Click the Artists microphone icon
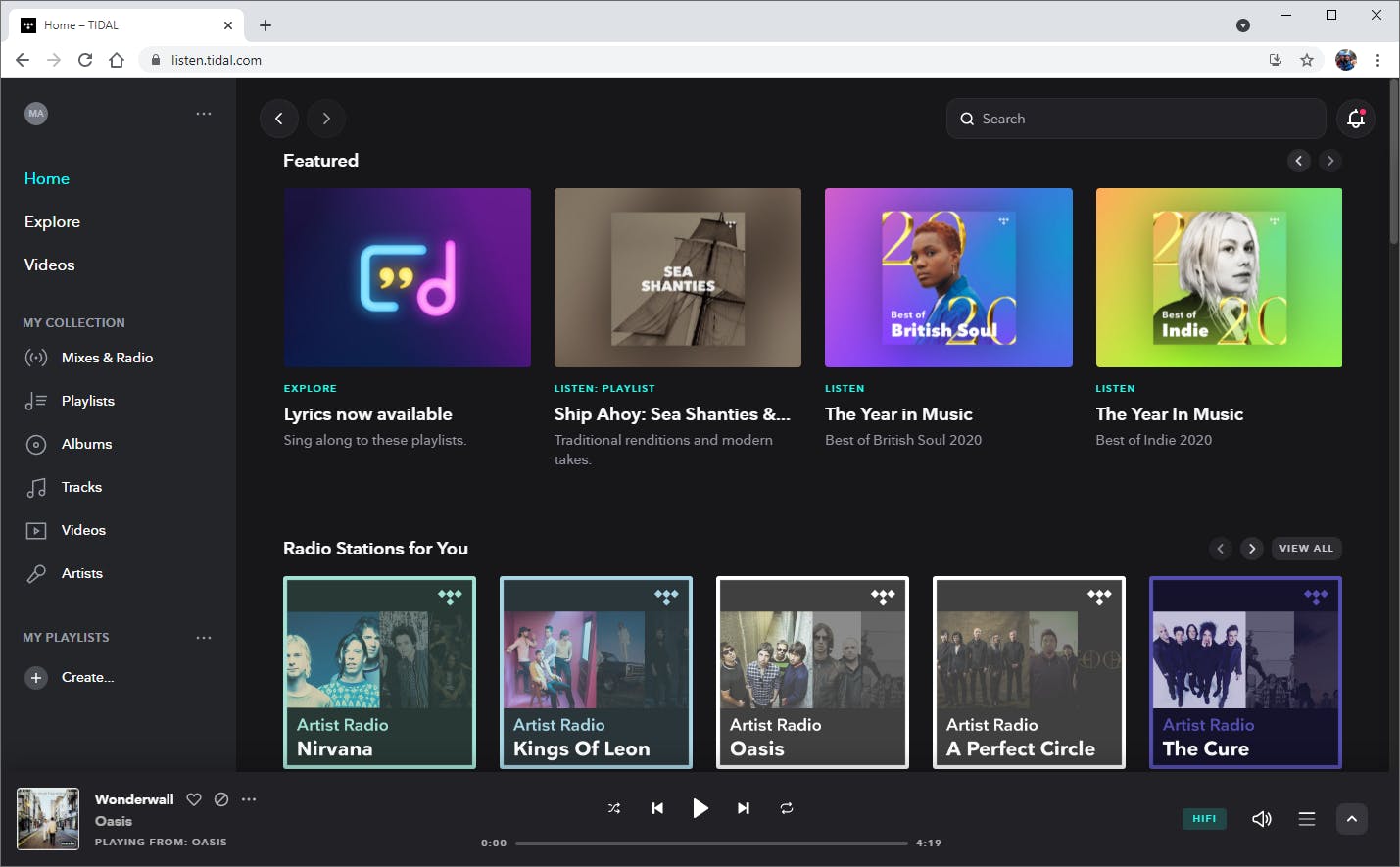This screenshot has width=1400, height=867. coord(36,573)
